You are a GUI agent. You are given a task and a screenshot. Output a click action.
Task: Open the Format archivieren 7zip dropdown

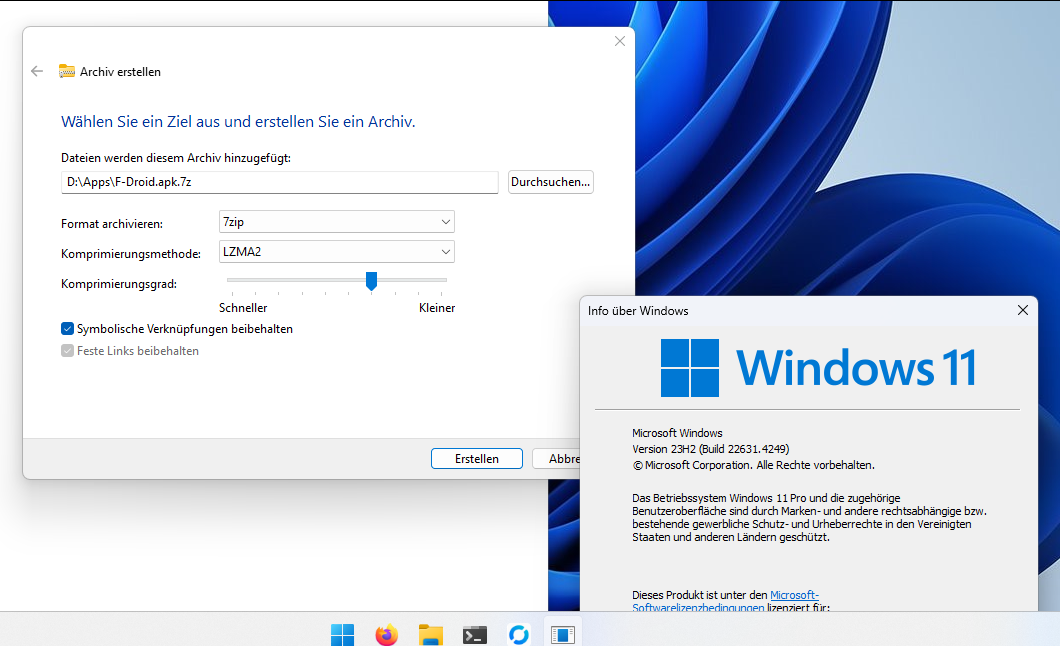(x=337, y=222)
